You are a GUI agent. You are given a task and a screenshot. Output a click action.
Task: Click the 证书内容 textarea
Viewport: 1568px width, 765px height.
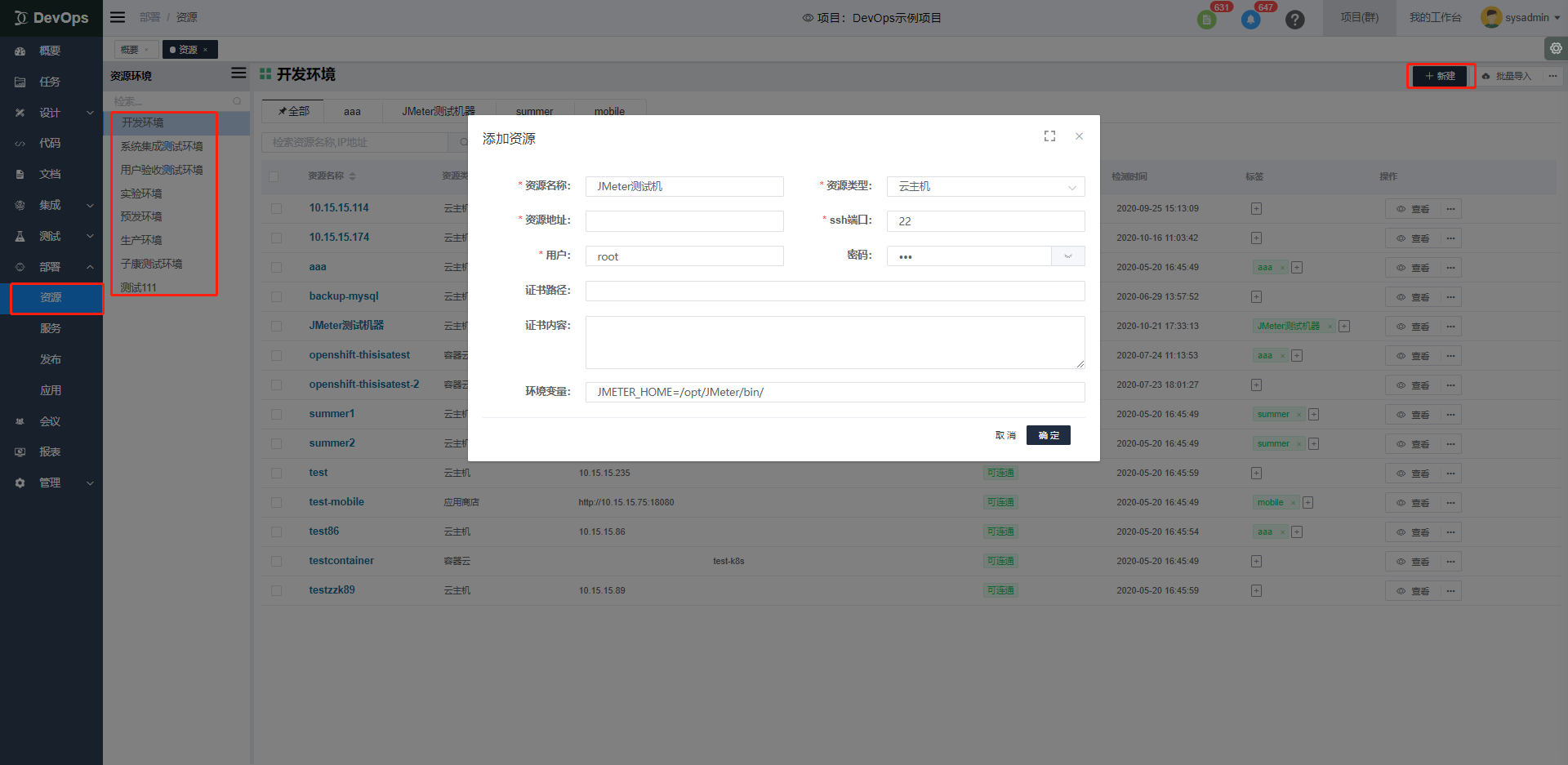[835, 342]
